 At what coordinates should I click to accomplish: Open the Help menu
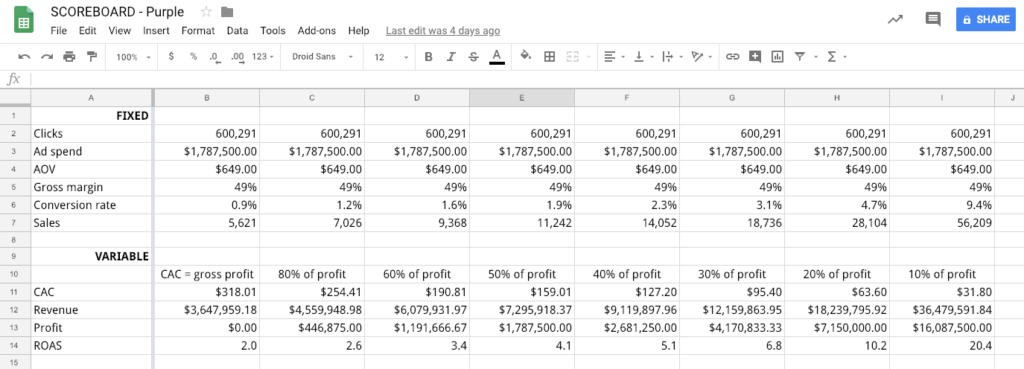(359, 31)
